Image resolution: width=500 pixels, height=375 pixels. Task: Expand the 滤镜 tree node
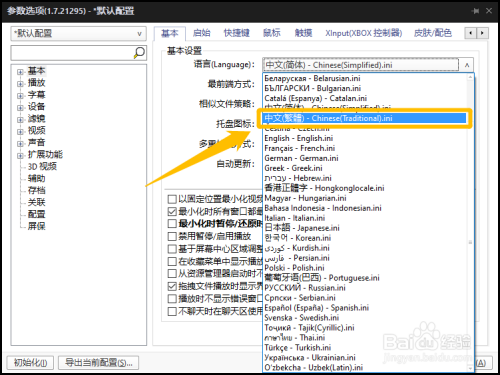[20, 120]
